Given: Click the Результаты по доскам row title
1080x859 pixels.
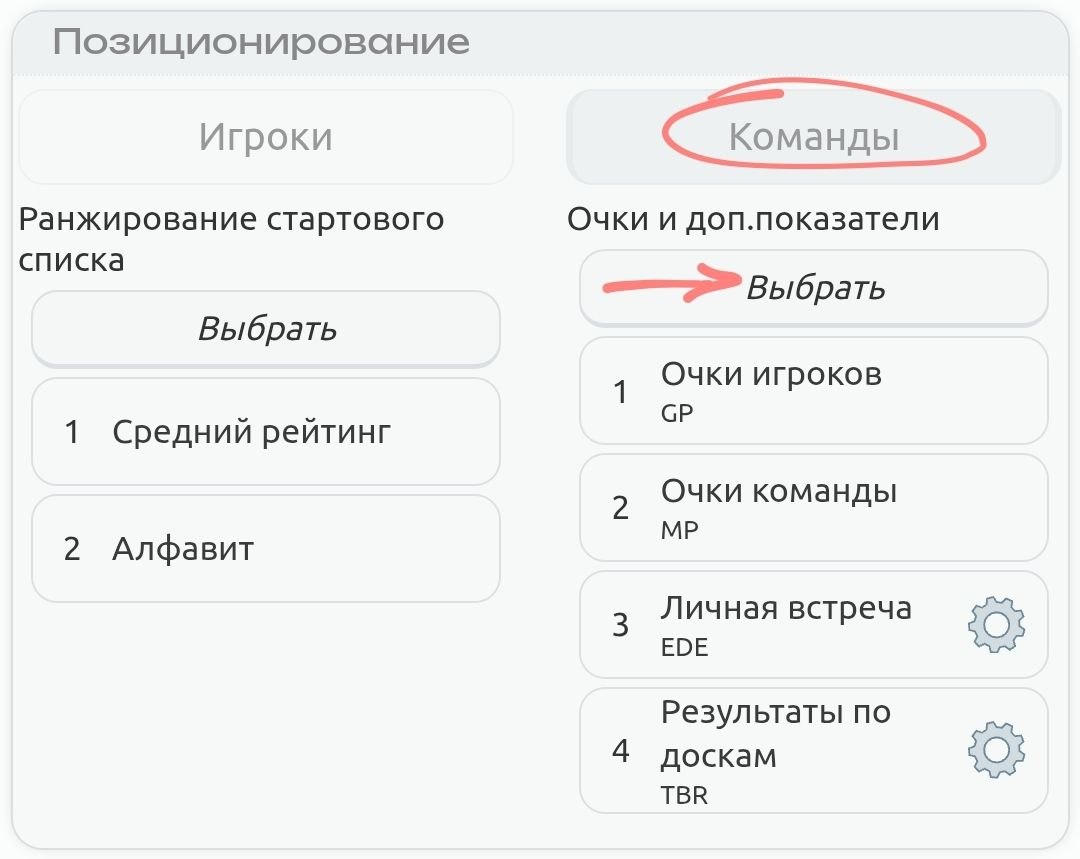Looking at the screenshot, I should [x=775, y=733].
